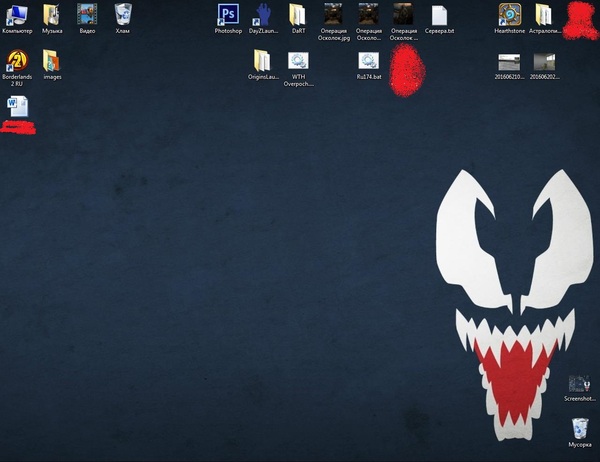The image size is (600, 462).
Task: Click the WTH Overpoch batch file
Action: 298,60
